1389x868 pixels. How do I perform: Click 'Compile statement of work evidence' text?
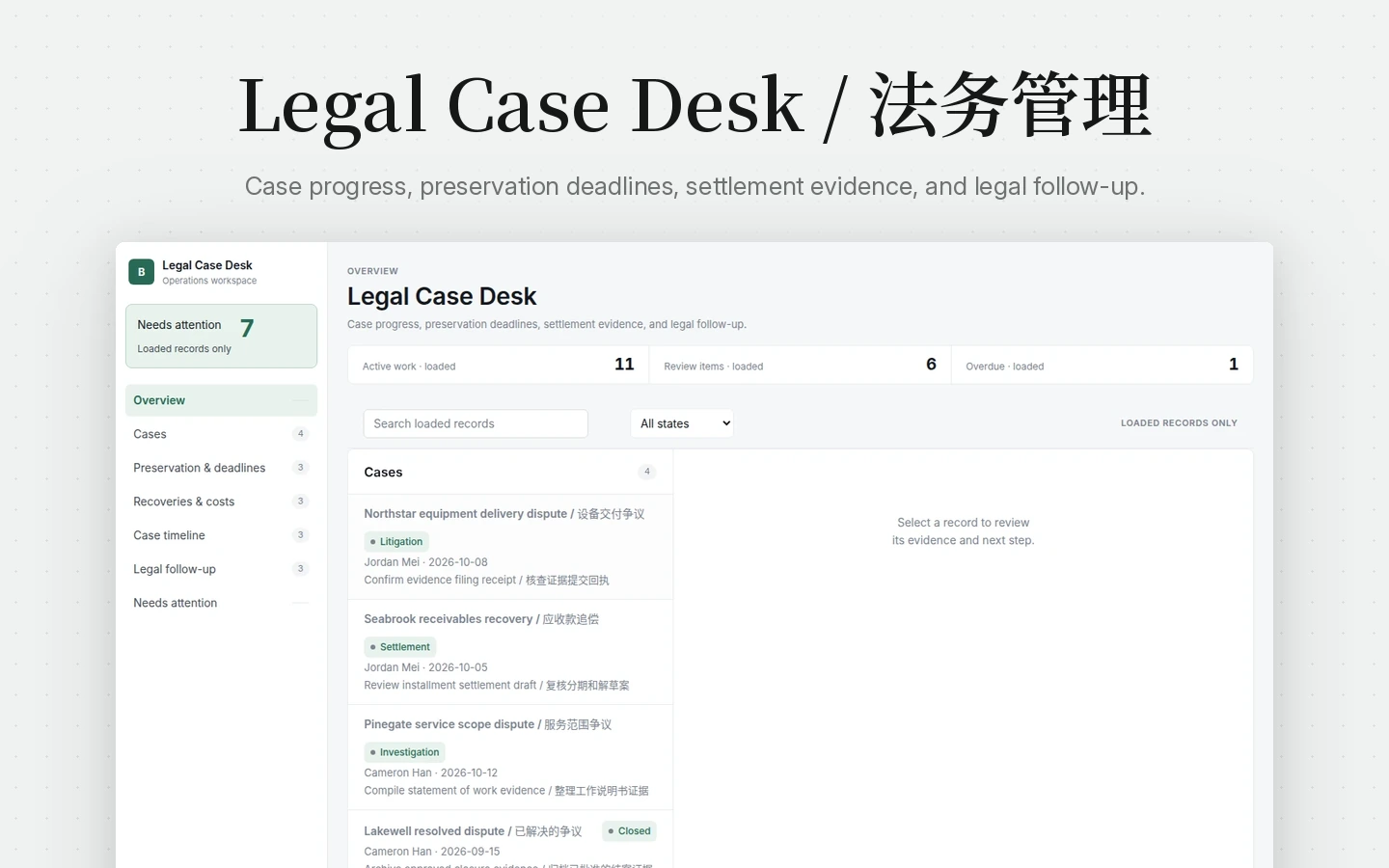click(x=454, y=791)
